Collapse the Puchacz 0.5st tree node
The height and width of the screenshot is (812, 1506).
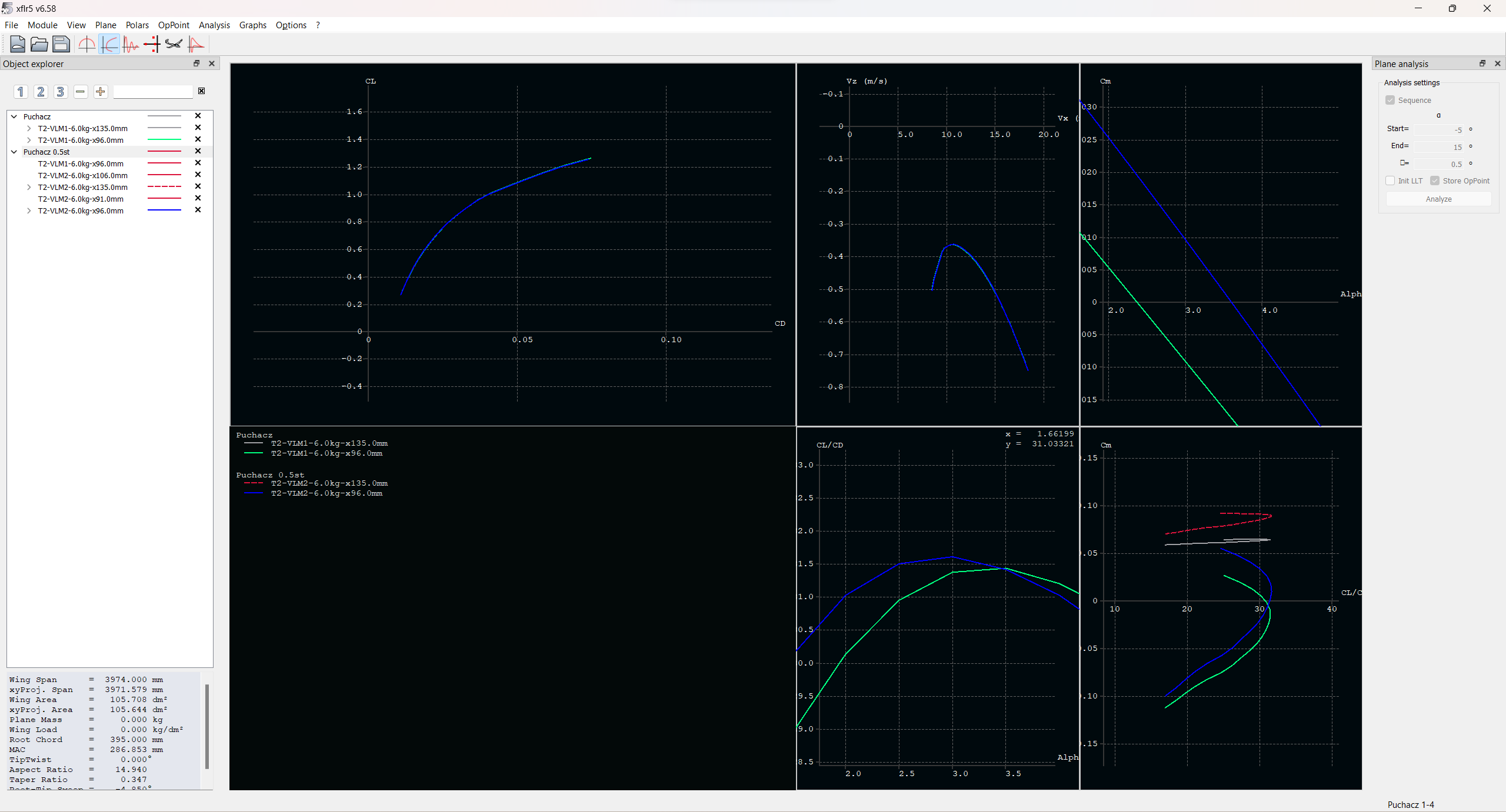(x=14, y=152)
